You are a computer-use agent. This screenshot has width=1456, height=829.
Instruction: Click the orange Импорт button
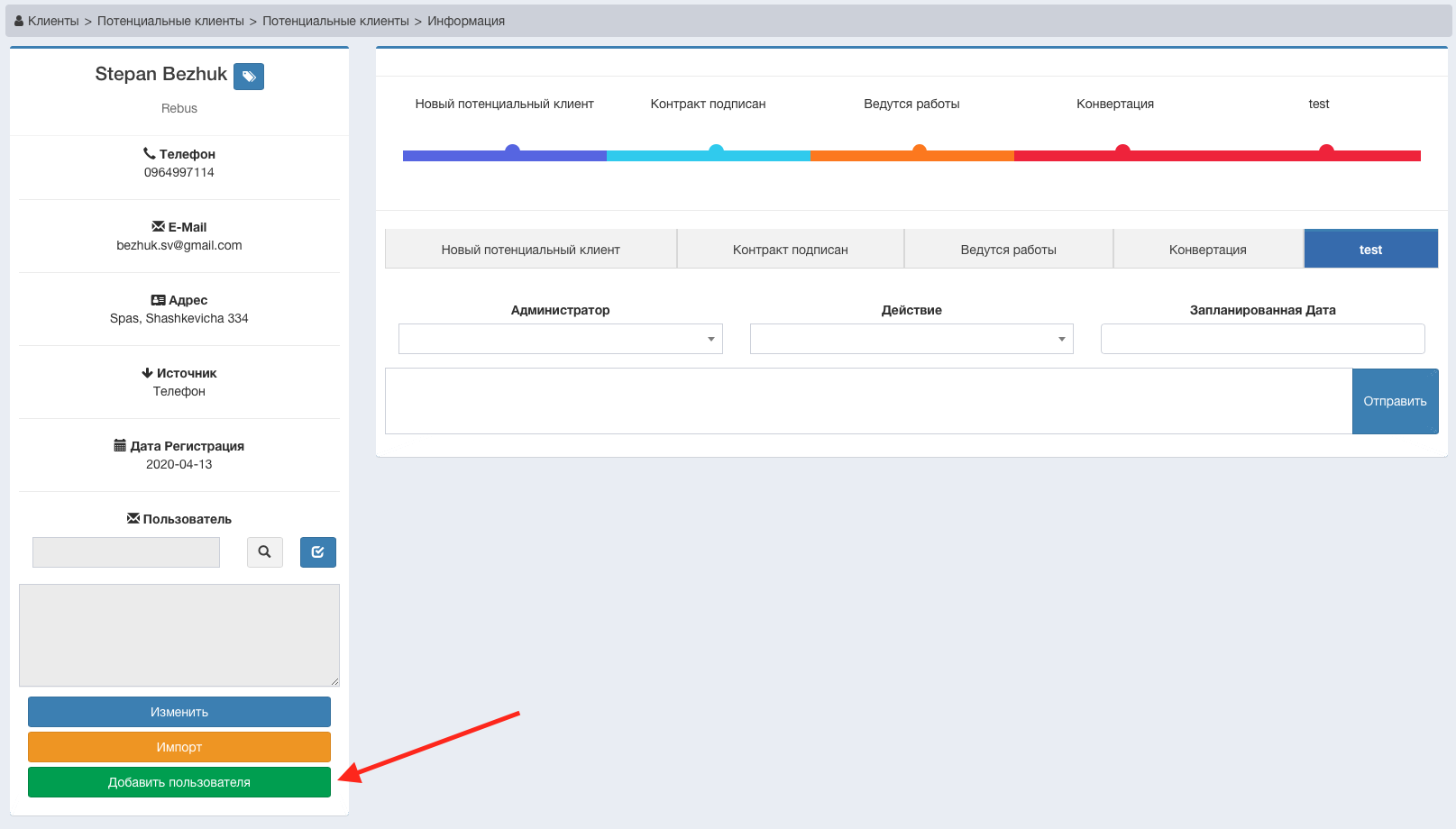click(179, 747)
